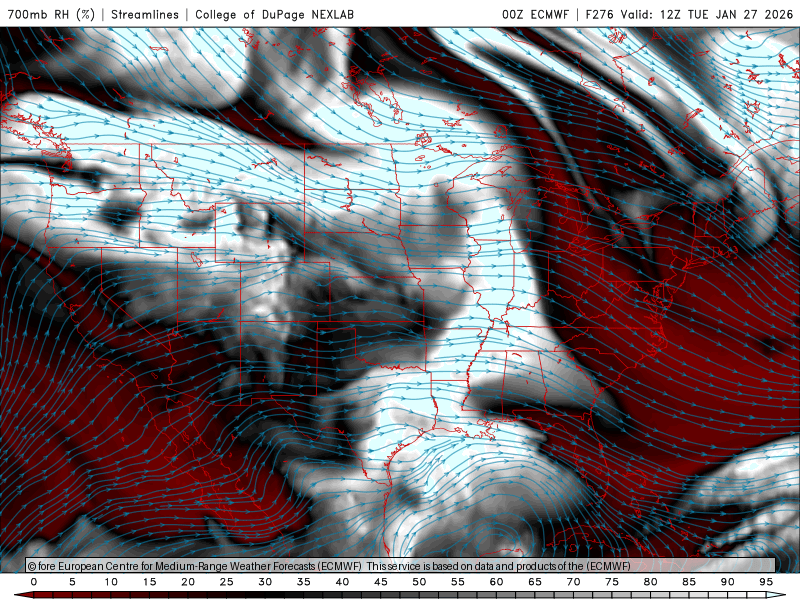Click 'College of DuPage NEXLAB' header text
Screen dimensions: 800x600
[274, 14]
